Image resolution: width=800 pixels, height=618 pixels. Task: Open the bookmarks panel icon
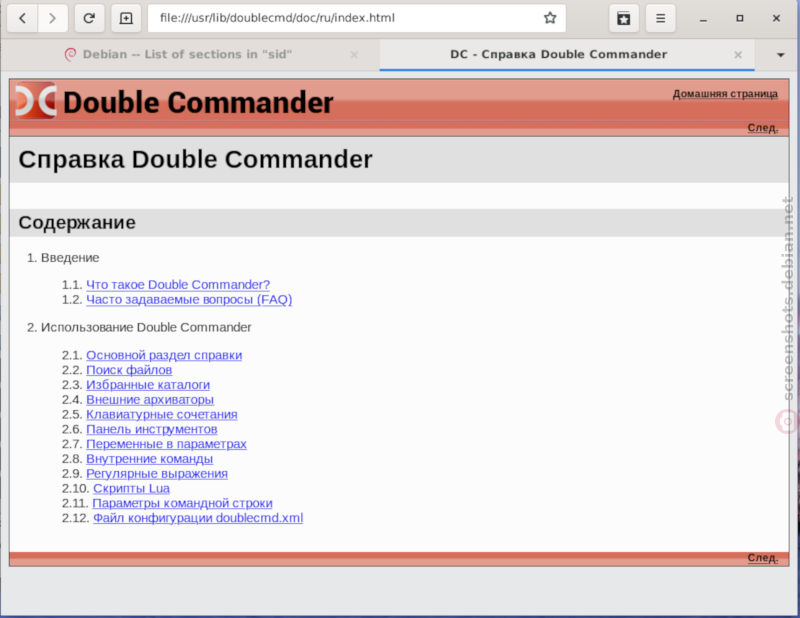(623, 18)
